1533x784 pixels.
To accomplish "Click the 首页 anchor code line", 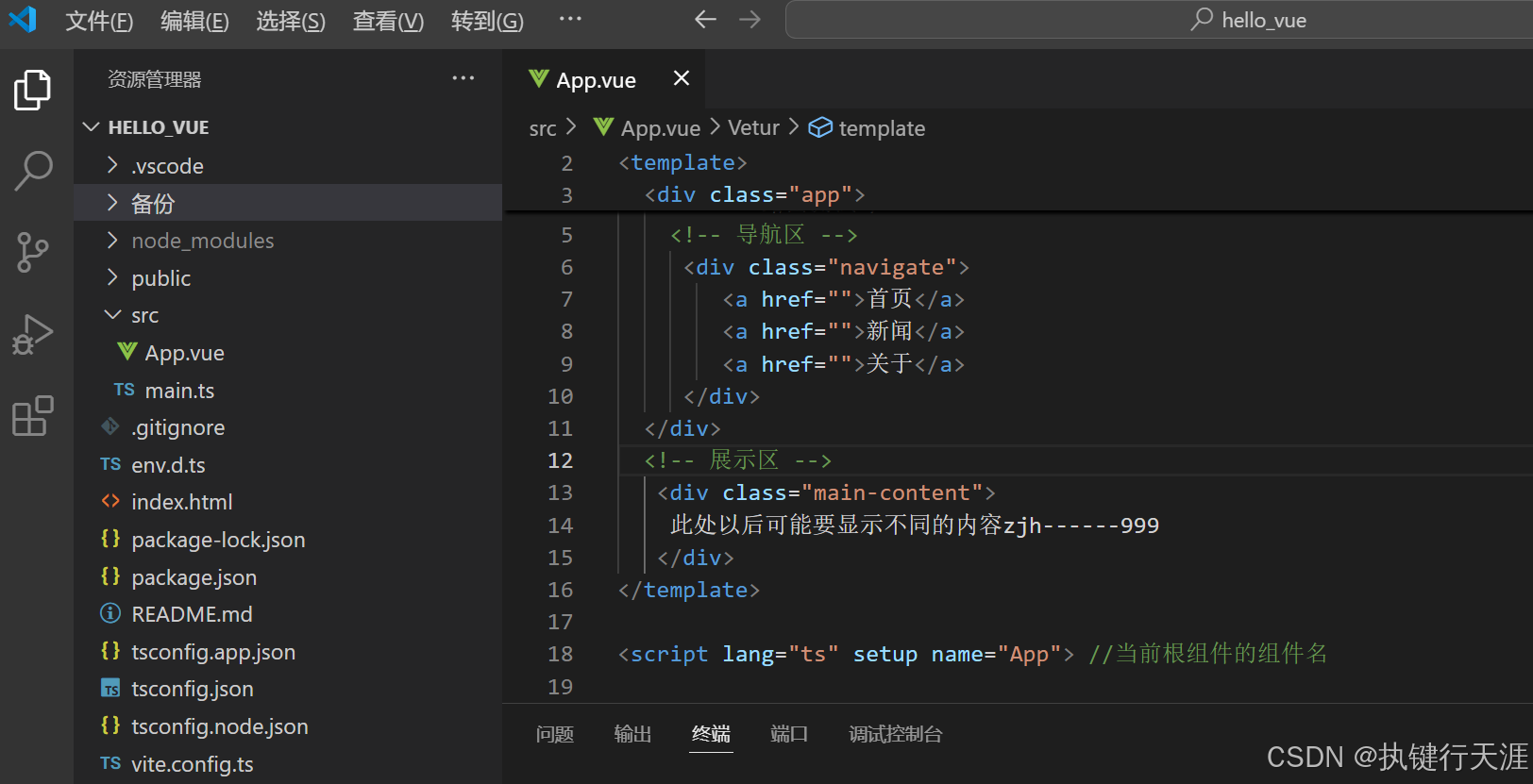I will click(843, 299).
